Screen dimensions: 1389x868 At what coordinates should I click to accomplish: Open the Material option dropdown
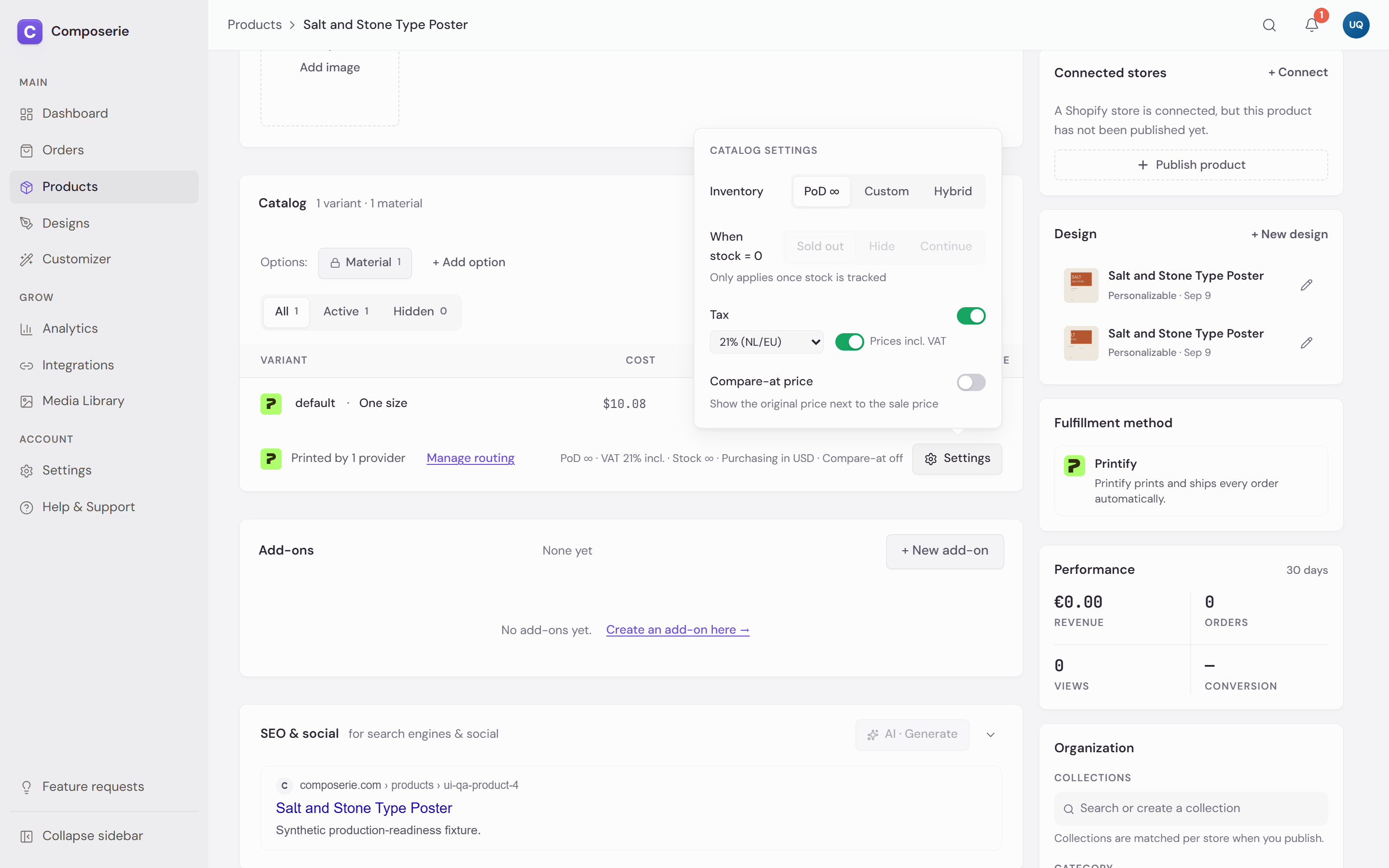pyautogui.click(x=365, y=262)
